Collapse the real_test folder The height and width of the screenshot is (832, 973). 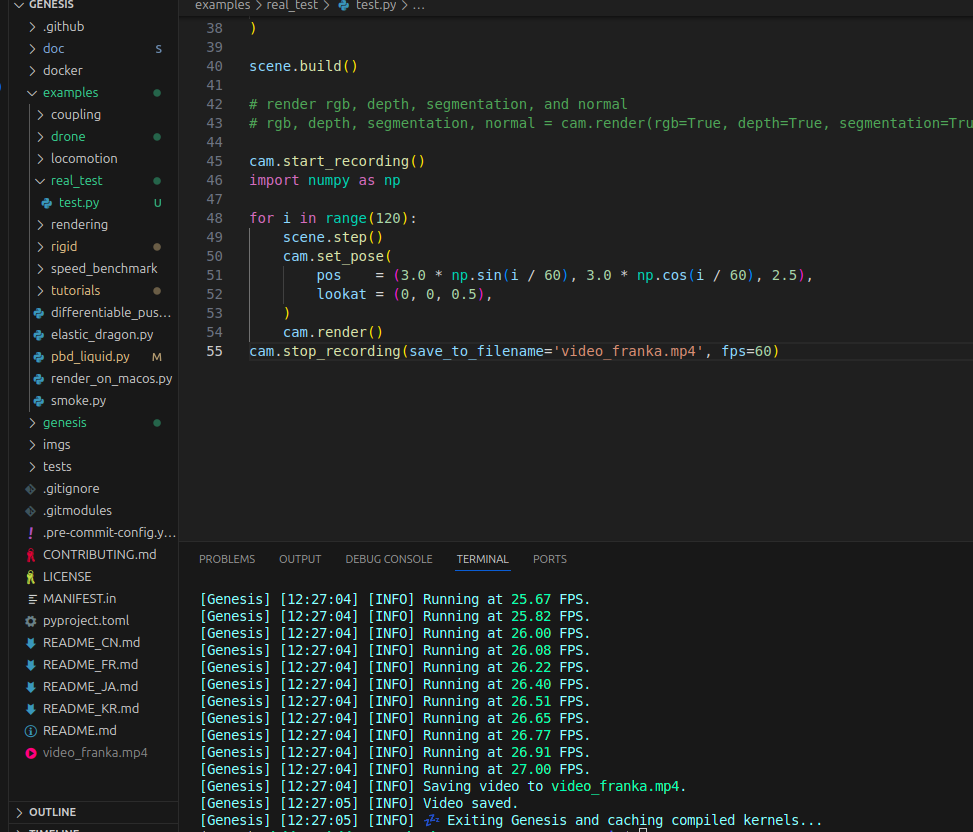pos(76,181)
